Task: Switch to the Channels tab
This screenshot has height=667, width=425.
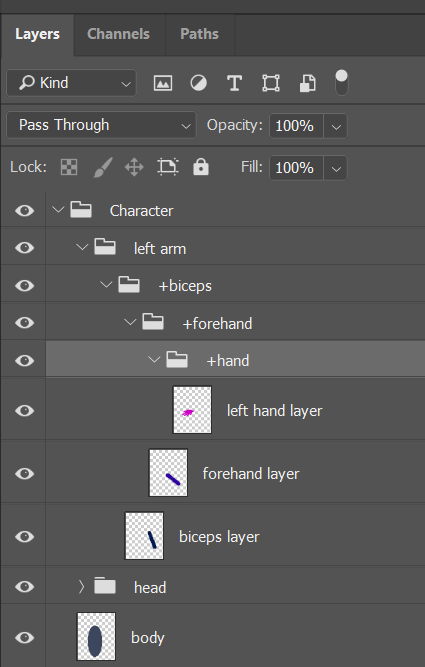Action: pos(118,34)
